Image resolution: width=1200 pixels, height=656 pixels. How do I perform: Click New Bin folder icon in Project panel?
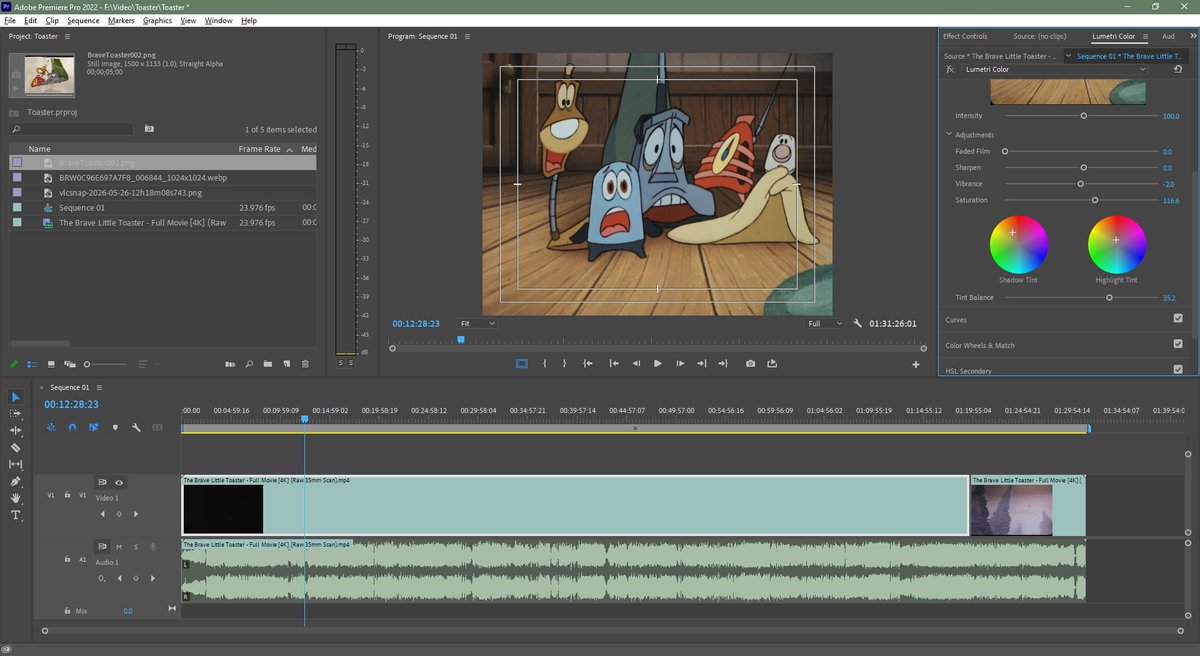[x=267, y=364]
